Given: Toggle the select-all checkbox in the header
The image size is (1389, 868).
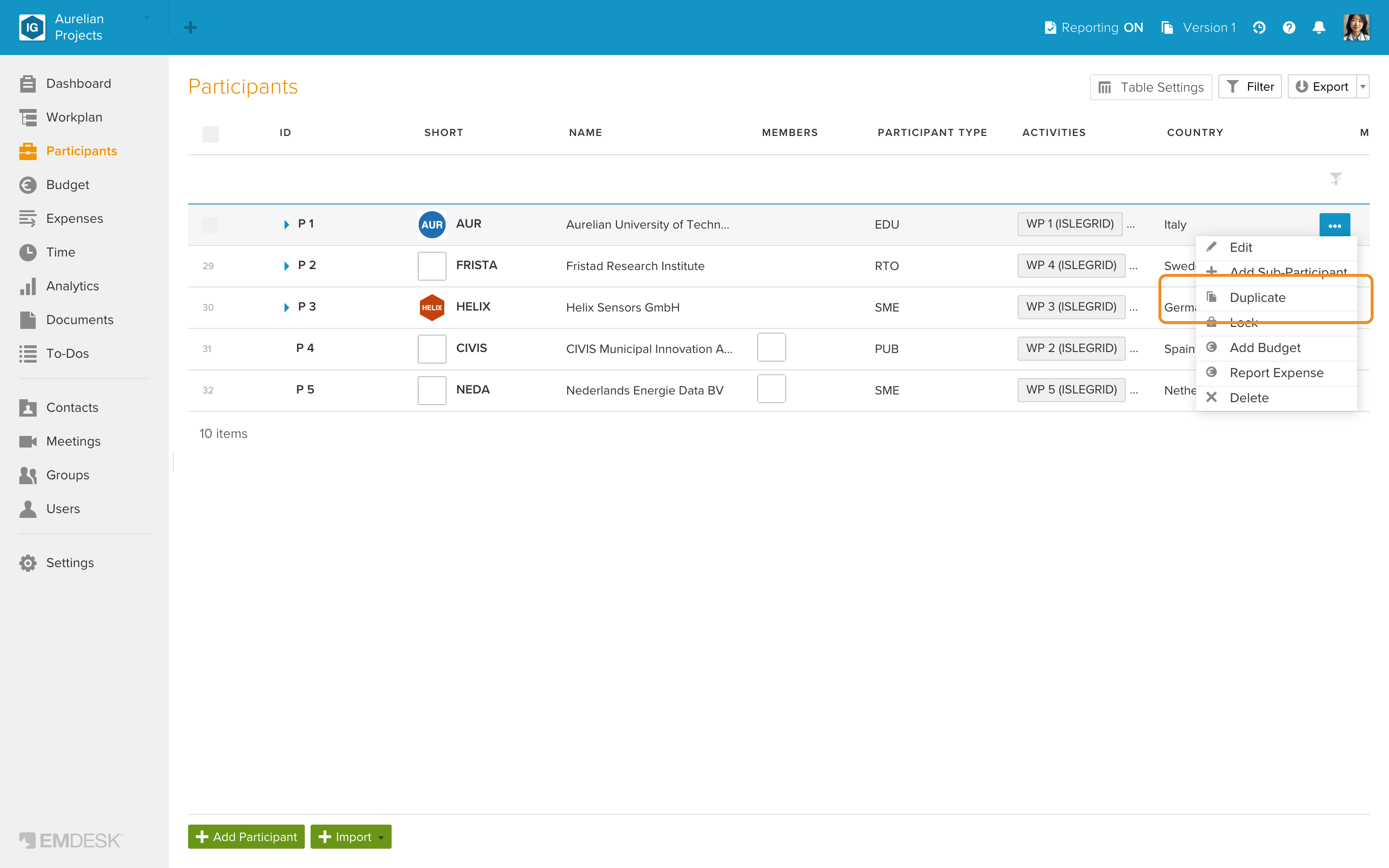Looking at the screenshot, I should 211,135.
